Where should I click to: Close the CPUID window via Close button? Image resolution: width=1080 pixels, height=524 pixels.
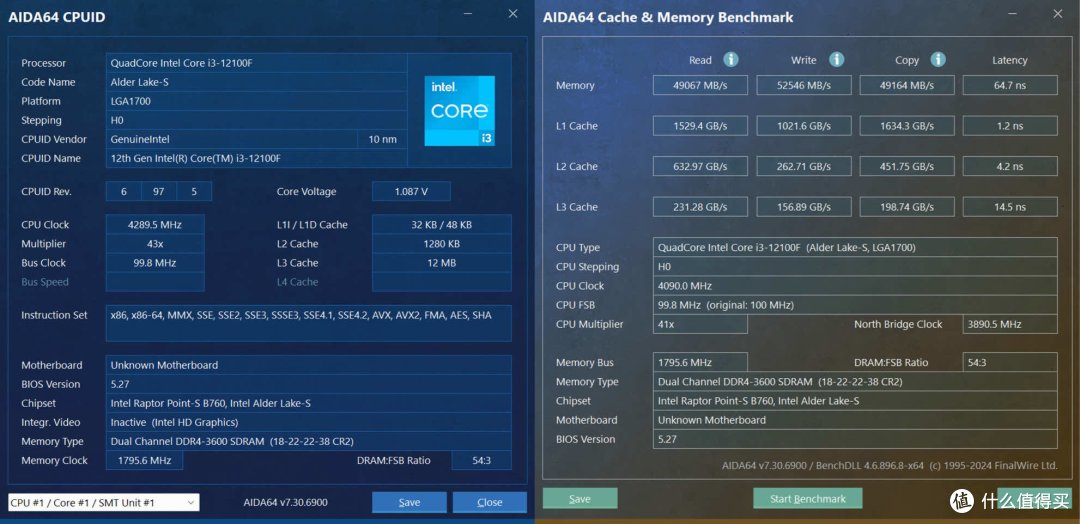490,503
